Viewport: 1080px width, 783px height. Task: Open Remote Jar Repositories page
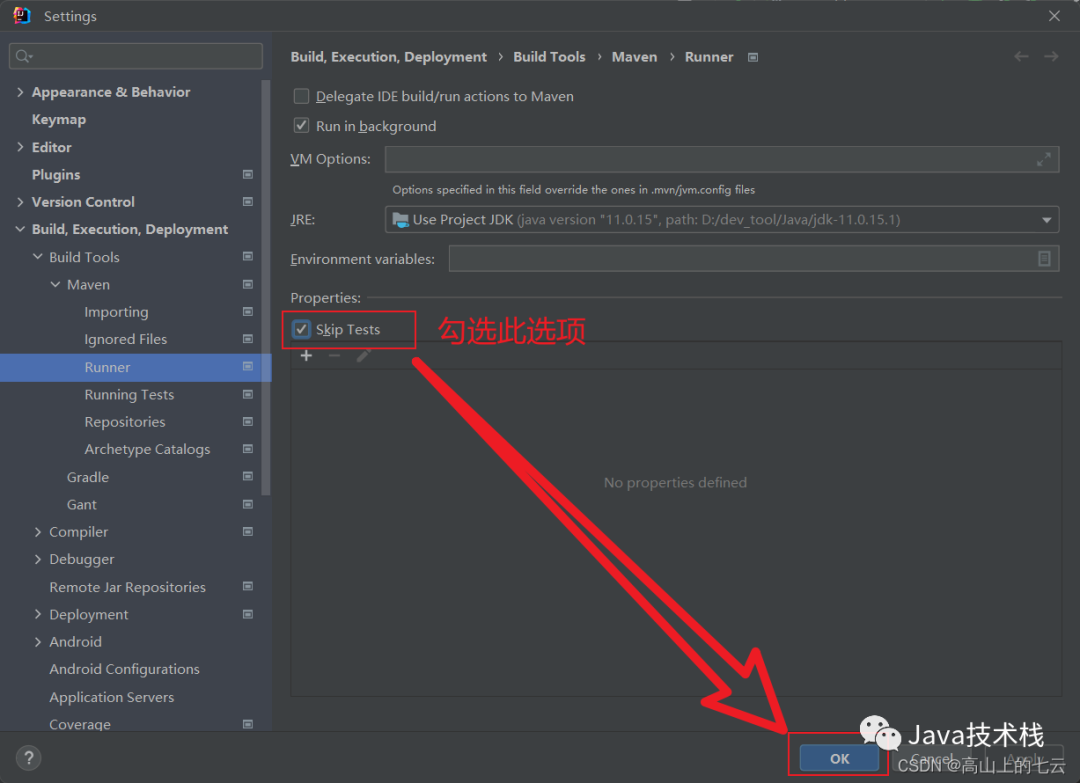point(127,587)
